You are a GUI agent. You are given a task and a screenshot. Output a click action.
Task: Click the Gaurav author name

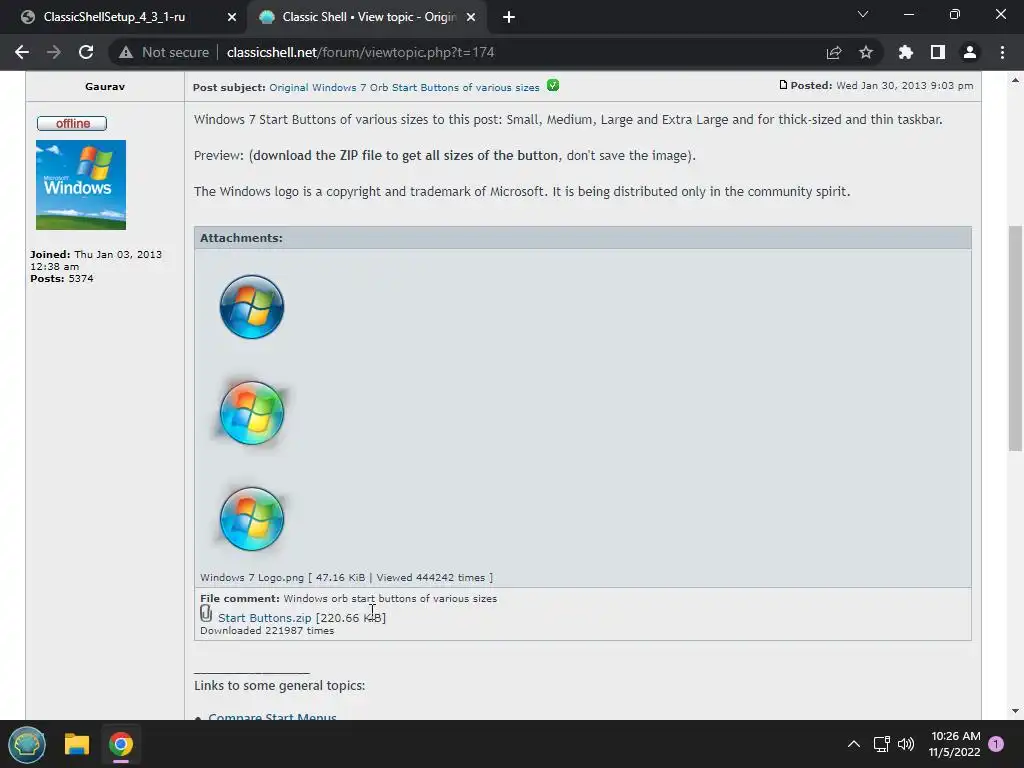click(104, 86)
